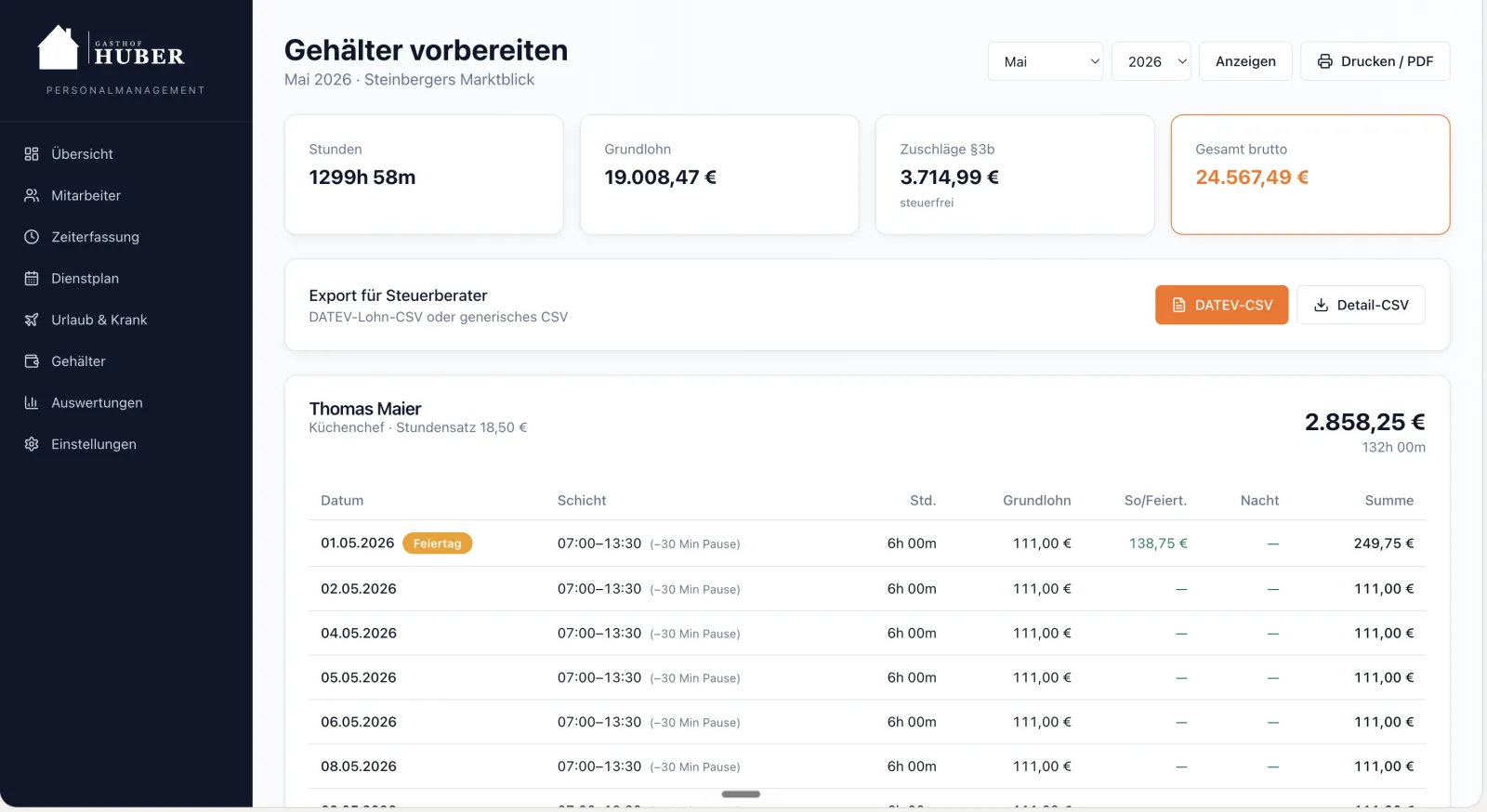Click the employee name Thomas Maier
Screen dimensions: 1487x812
[x=365, y=409]
